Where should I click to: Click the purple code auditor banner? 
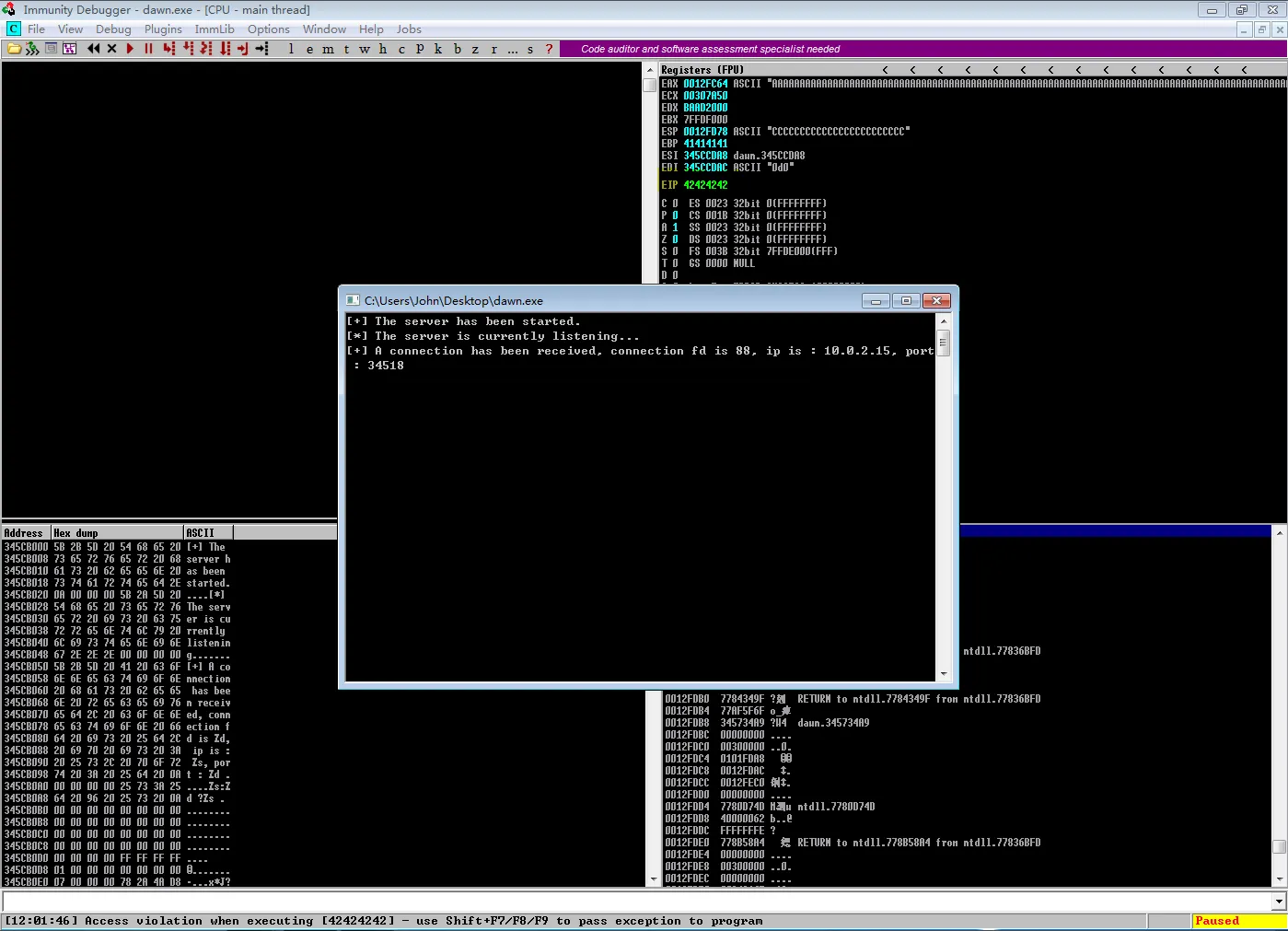pos(922,49)
